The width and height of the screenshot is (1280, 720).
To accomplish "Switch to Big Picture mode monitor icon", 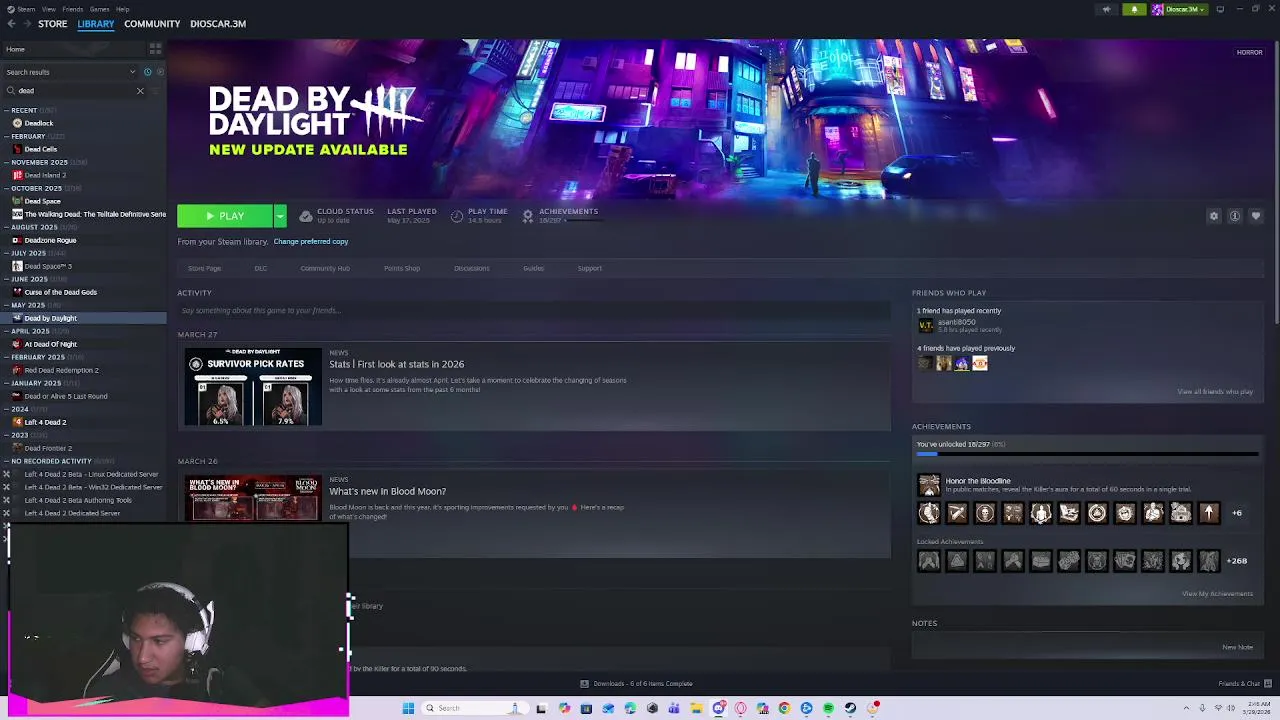I will 1220,9.
